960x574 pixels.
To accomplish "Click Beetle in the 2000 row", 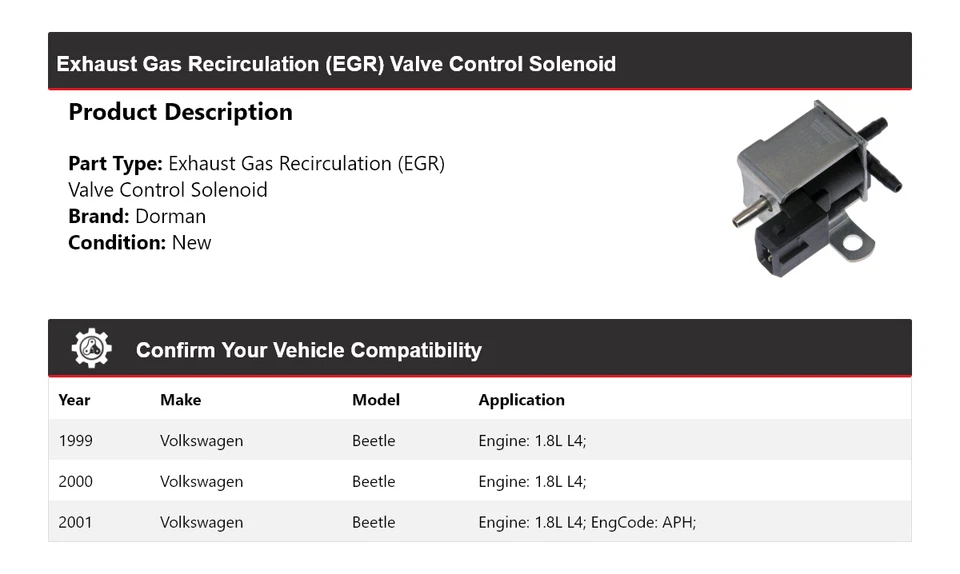I will (373, 482).
